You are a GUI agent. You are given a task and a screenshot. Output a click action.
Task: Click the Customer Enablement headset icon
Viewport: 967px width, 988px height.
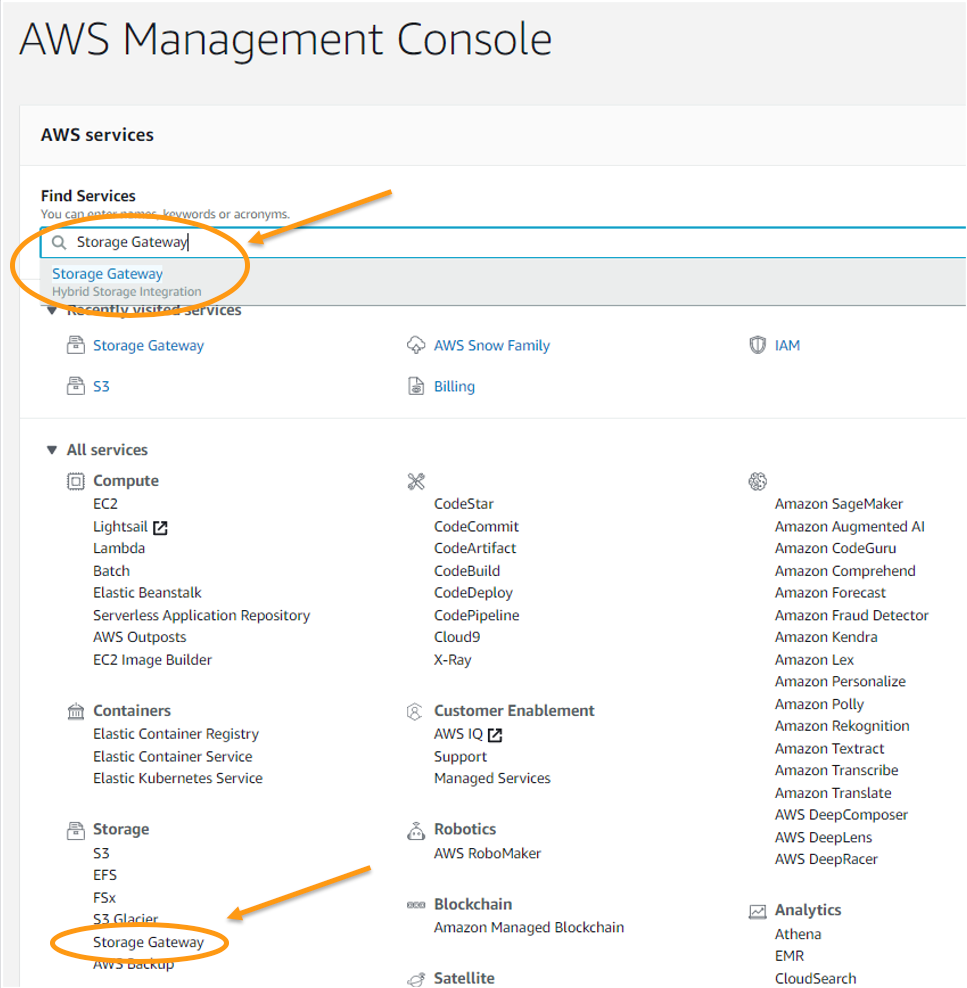[416, 711]
